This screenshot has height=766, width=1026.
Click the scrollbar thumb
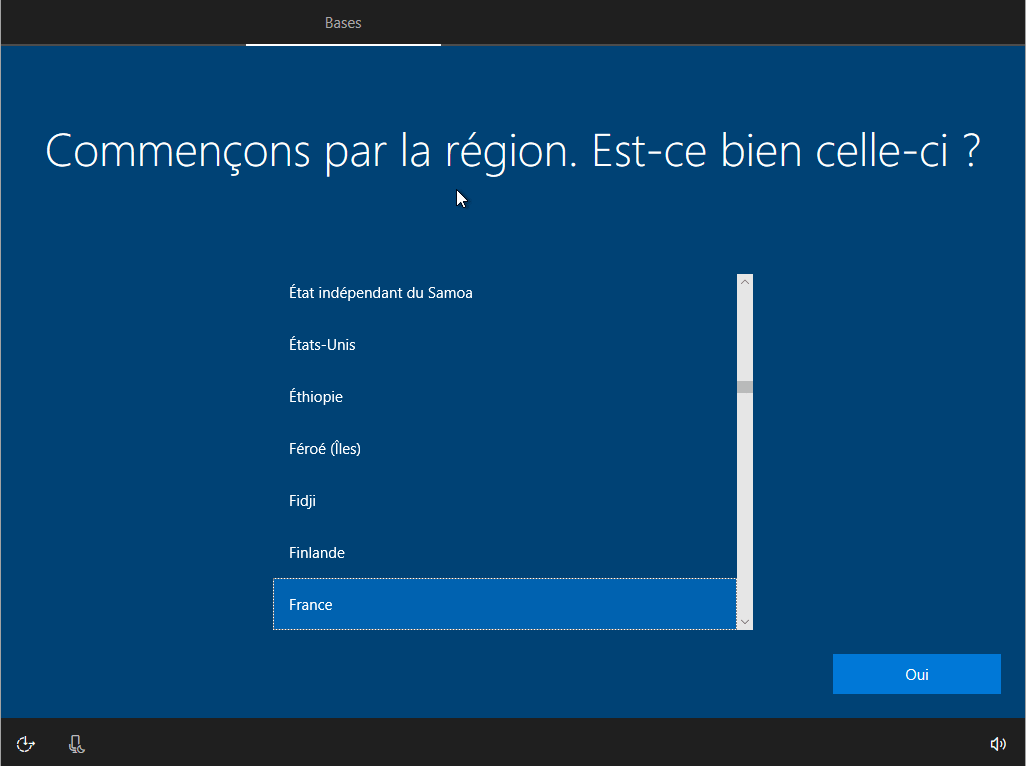(744, 386)
